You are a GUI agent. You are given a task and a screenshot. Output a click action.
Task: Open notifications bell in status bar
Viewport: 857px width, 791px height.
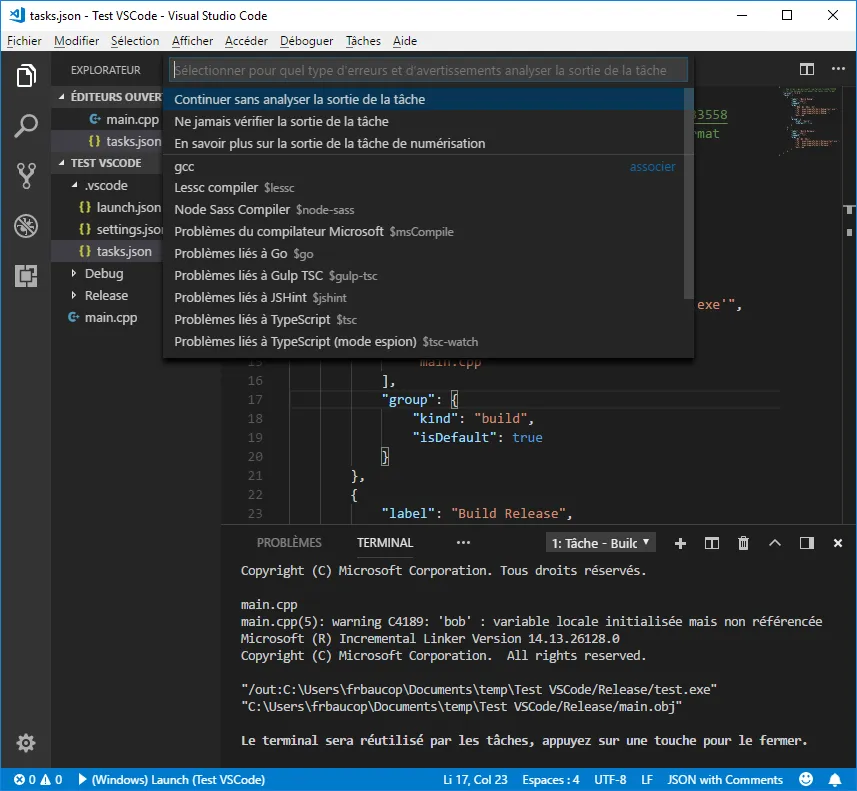[835, 780]
